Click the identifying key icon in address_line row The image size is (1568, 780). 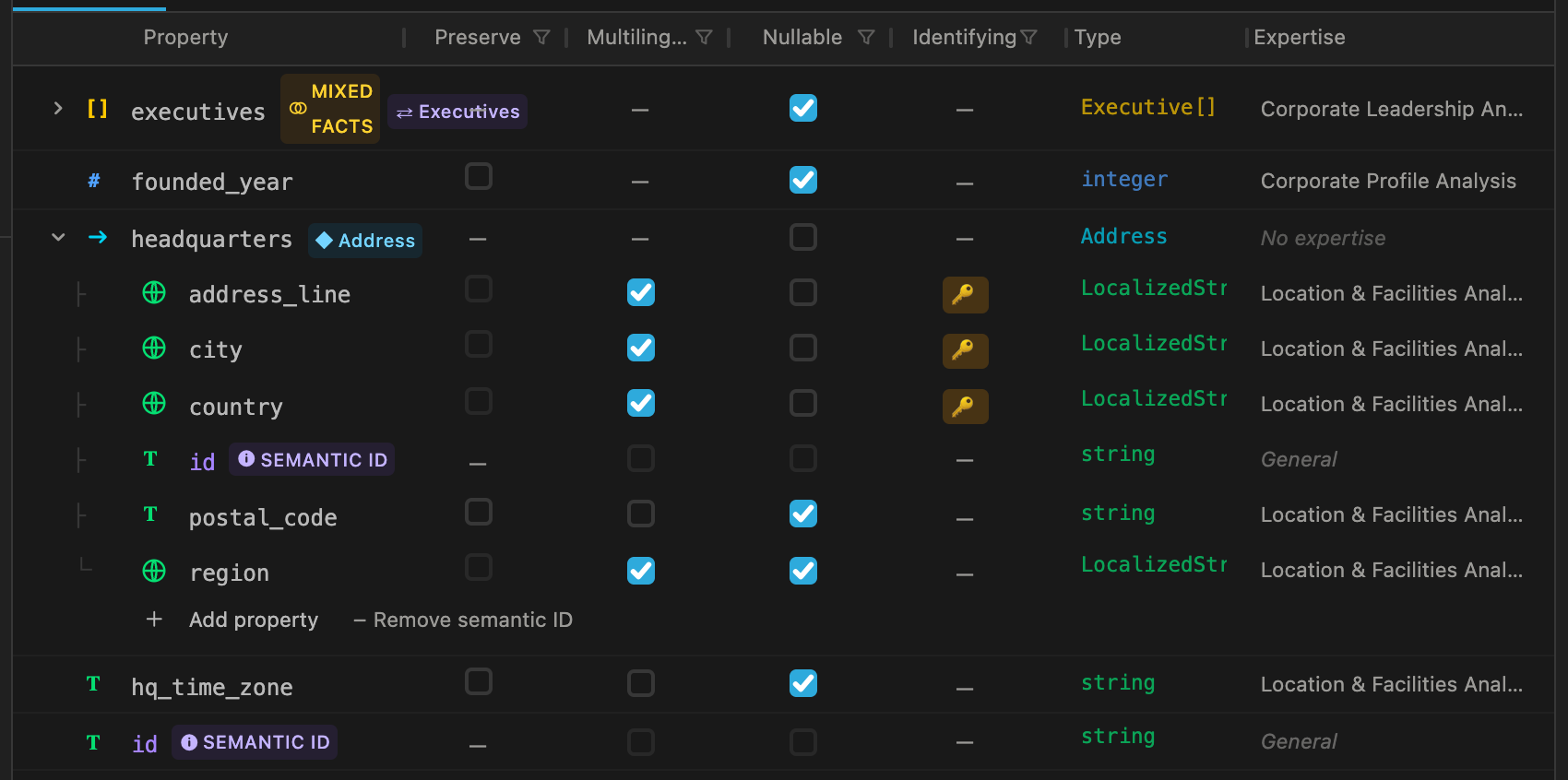[965, 295]
